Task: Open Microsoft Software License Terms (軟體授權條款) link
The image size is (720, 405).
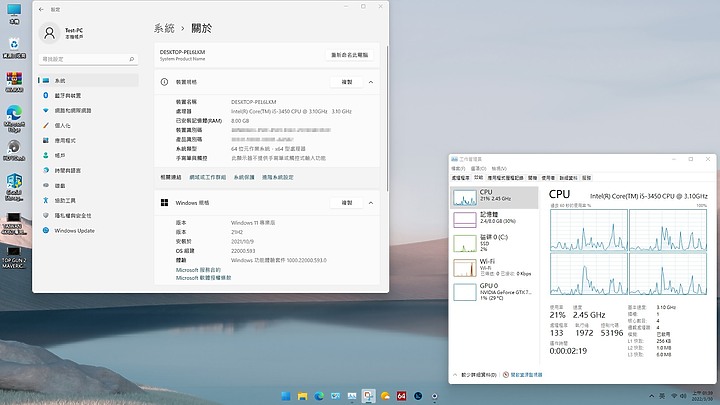Action: click(203, 278)
